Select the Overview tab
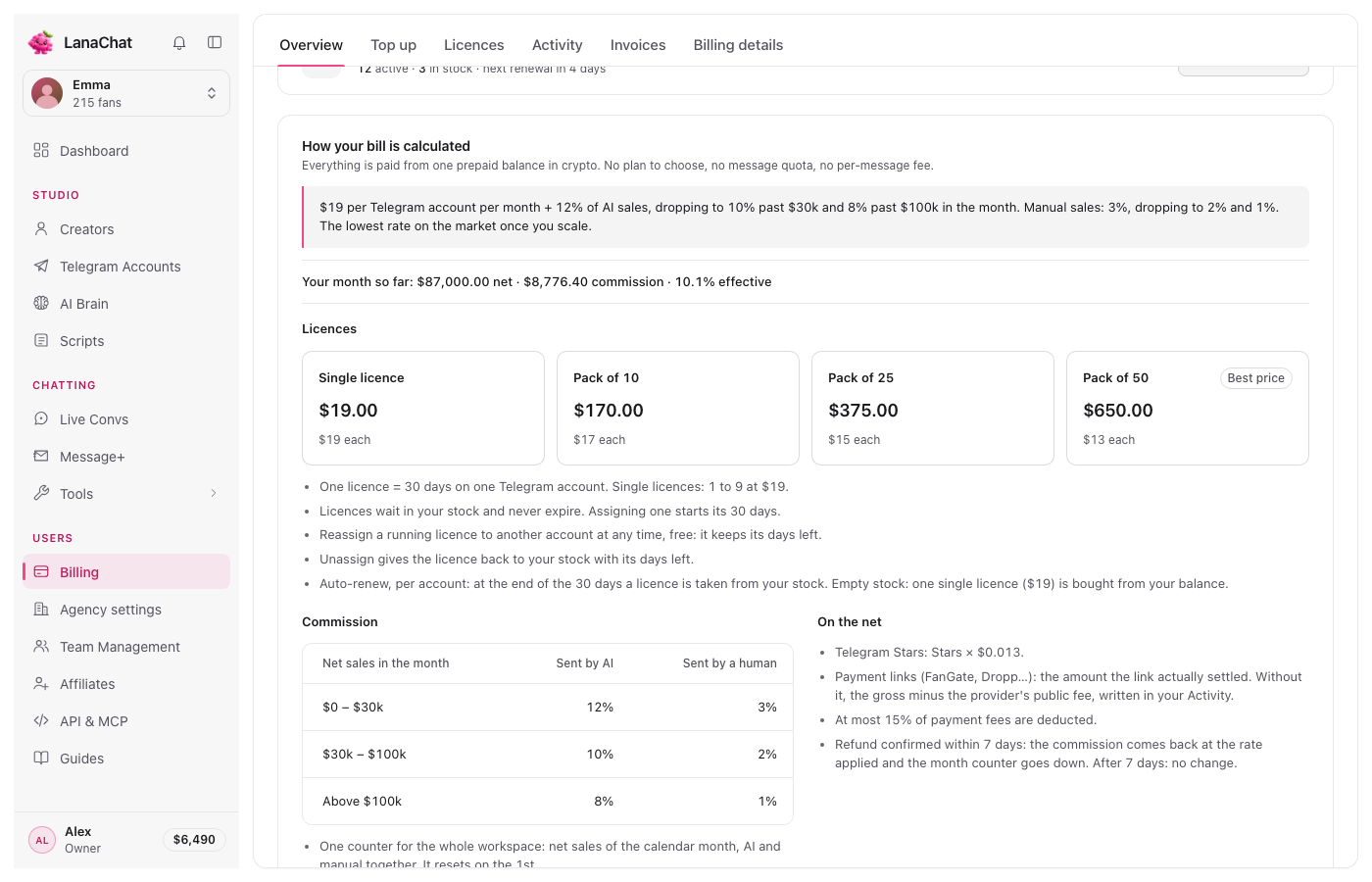1372x882 pixels. (x=312, y=45)
